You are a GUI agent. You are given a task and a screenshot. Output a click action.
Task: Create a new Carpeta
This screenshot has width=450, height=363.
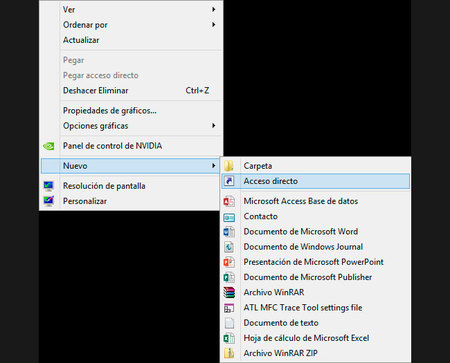click(x=315, y=166)
